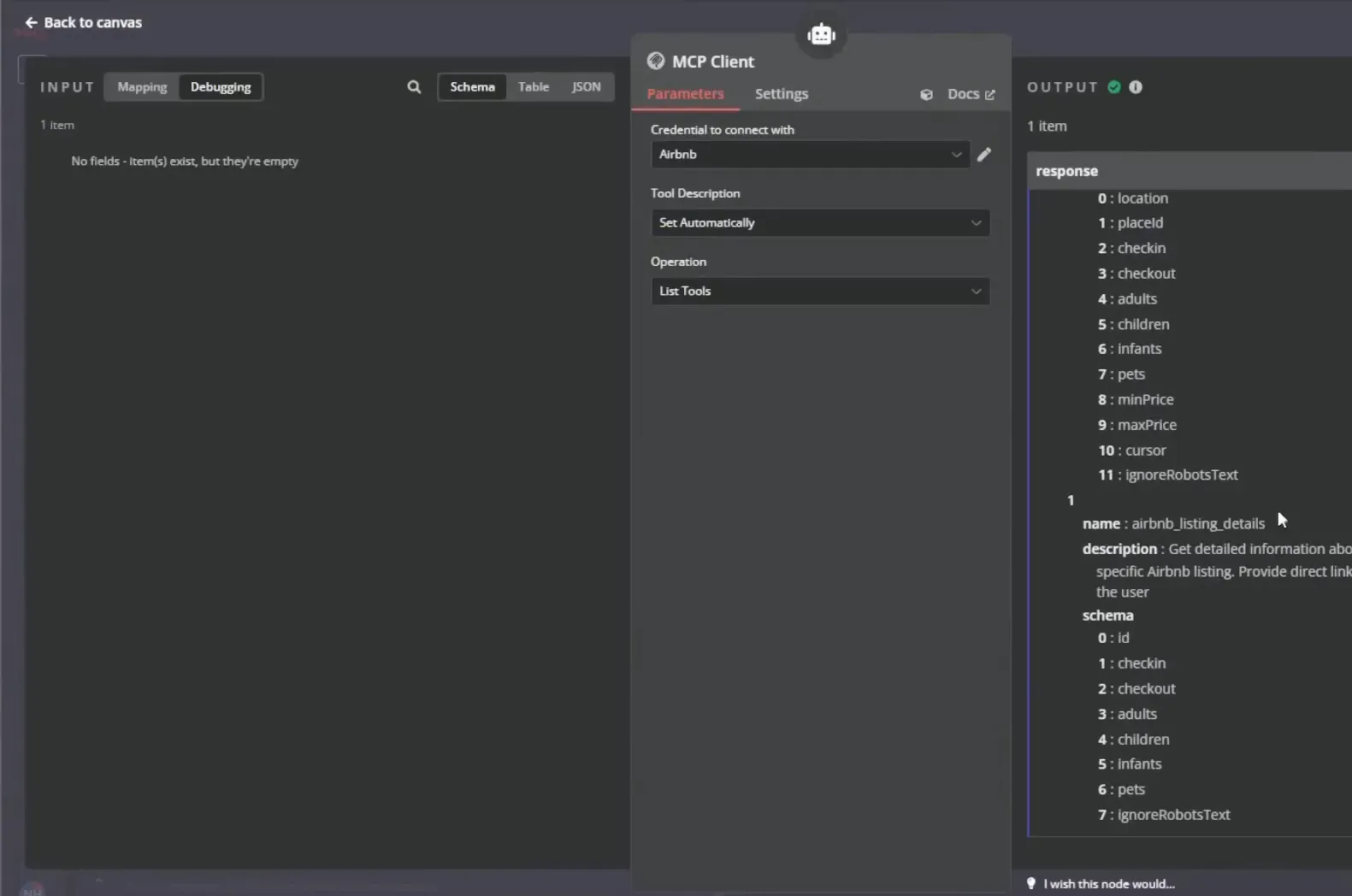
Task: Click the '11 : ignoreRobotsText' entry
Action: (1168, 475)
